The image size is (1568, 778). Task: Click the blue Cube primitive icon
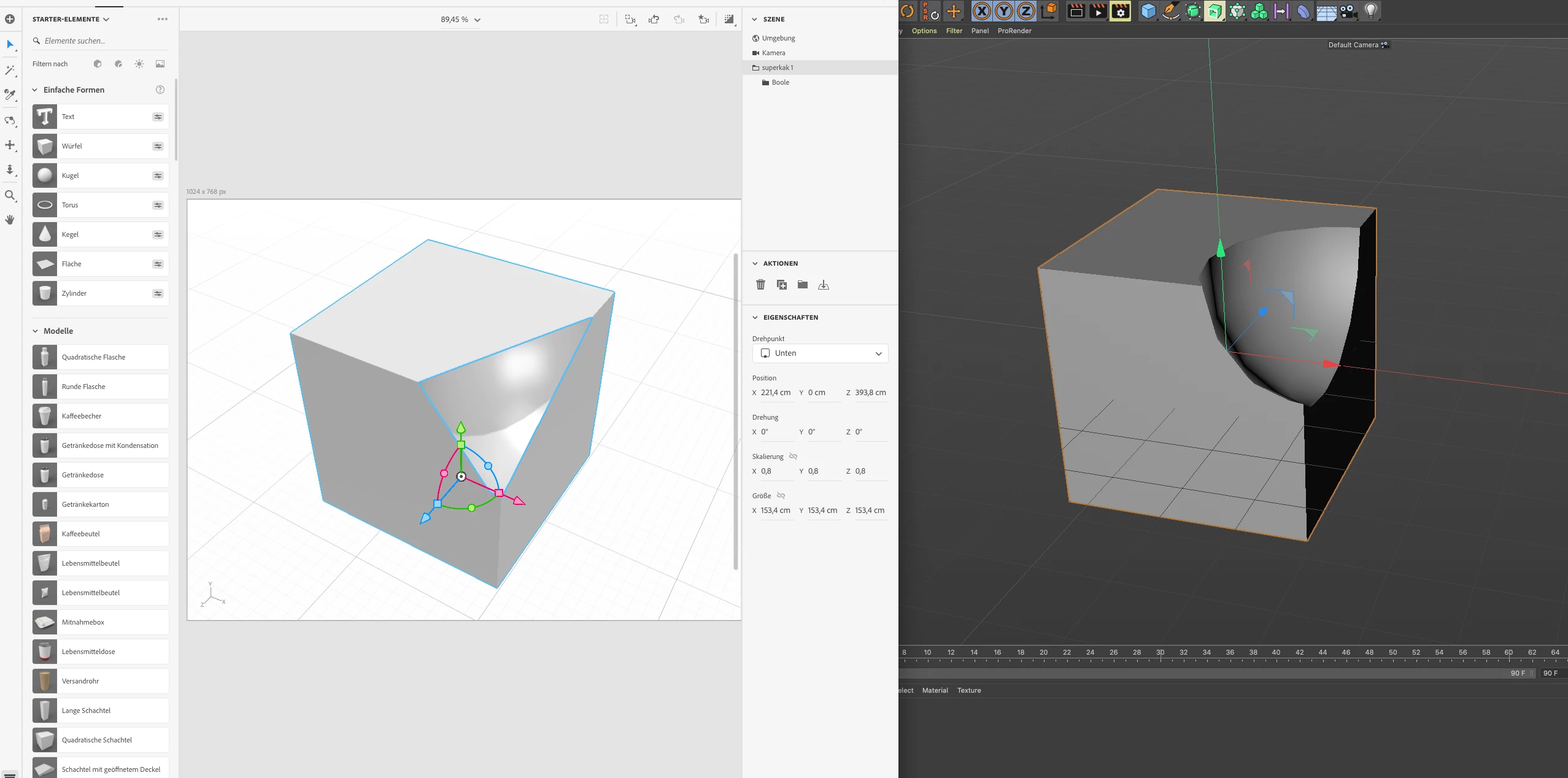[1148, 11]
